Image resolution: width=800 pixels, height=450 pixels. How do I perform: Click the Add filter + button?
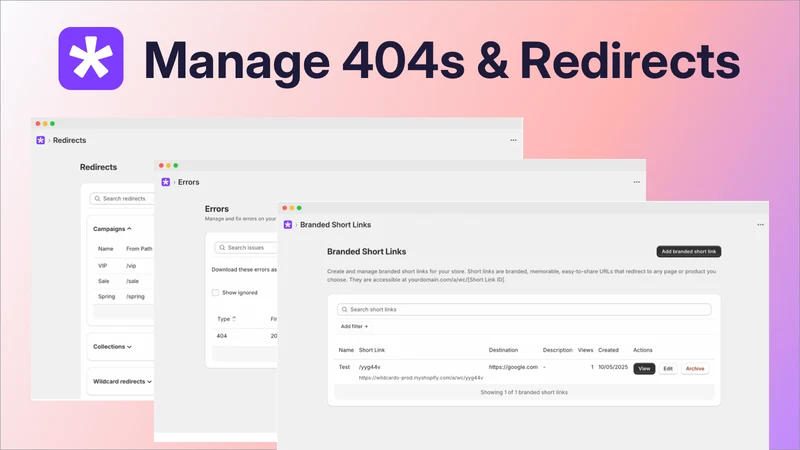[354, 327]
